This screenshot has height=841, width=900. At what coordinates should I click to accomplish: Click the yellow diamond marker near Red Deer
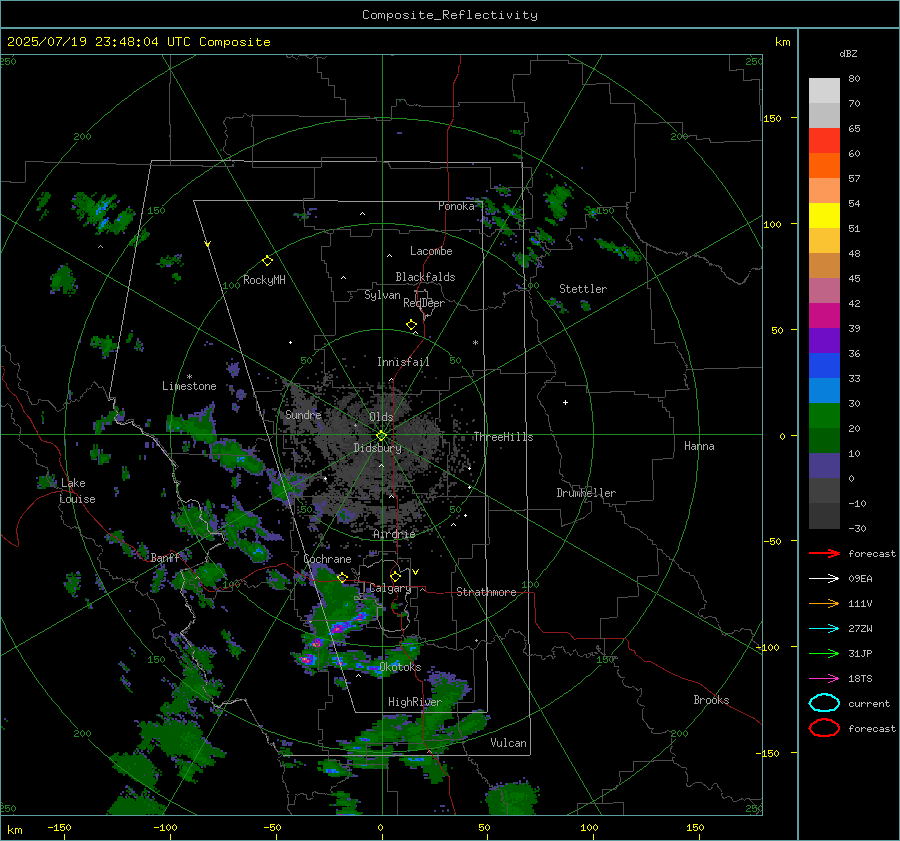pos(411,325)
